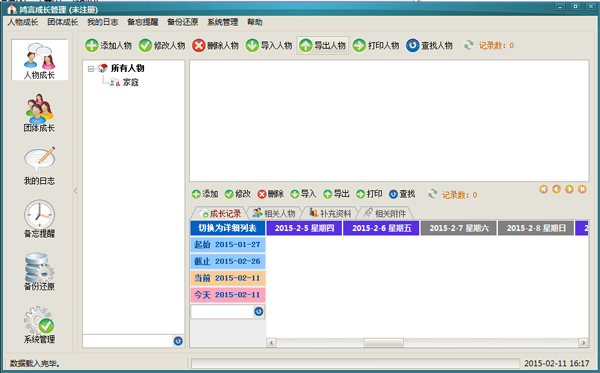Open 团体成长 sidebar section
Screen dimensions: 600x373
(x=39, y=113)
